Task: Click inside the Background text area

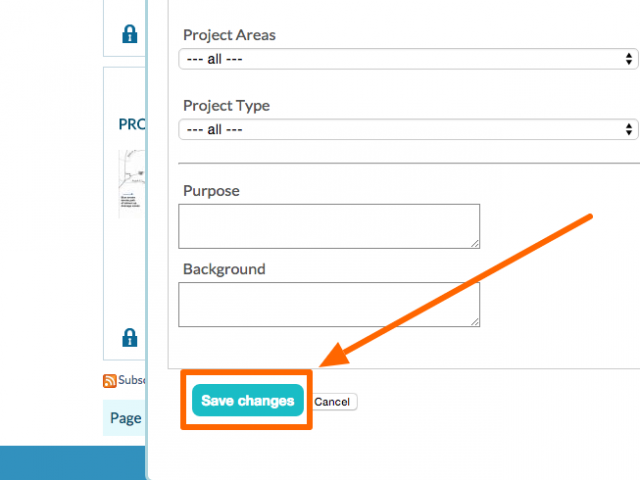Action: pyautogui.click(x=329, y=304)
